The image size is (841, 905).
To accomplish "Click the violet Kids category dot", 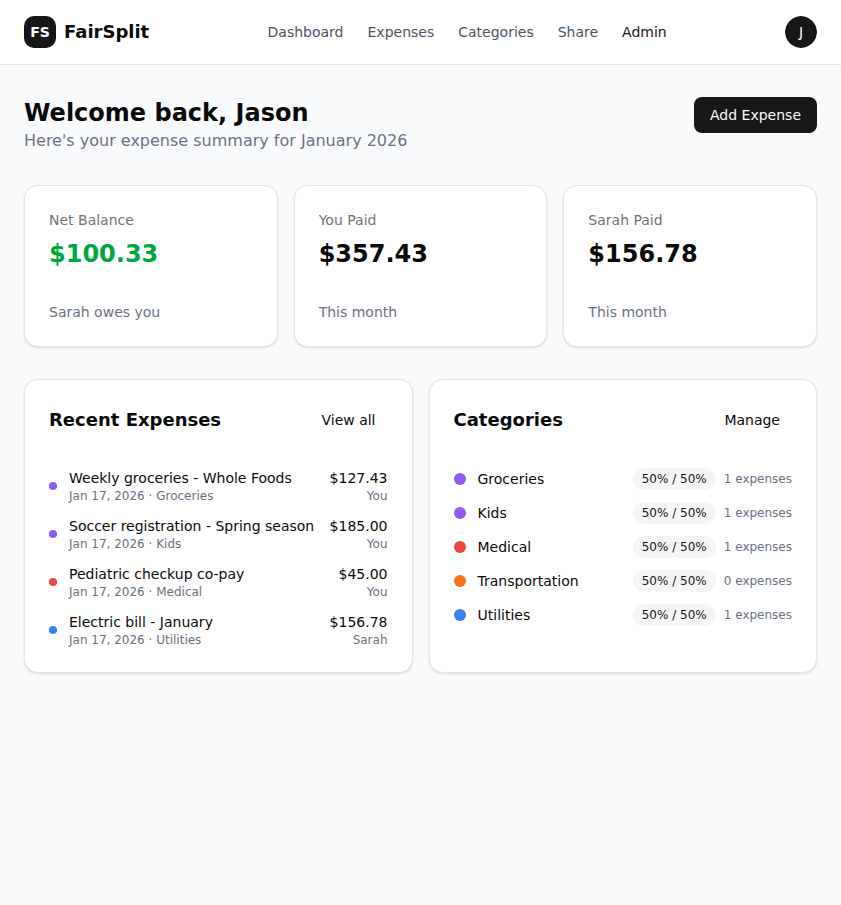I will point(462,513).
